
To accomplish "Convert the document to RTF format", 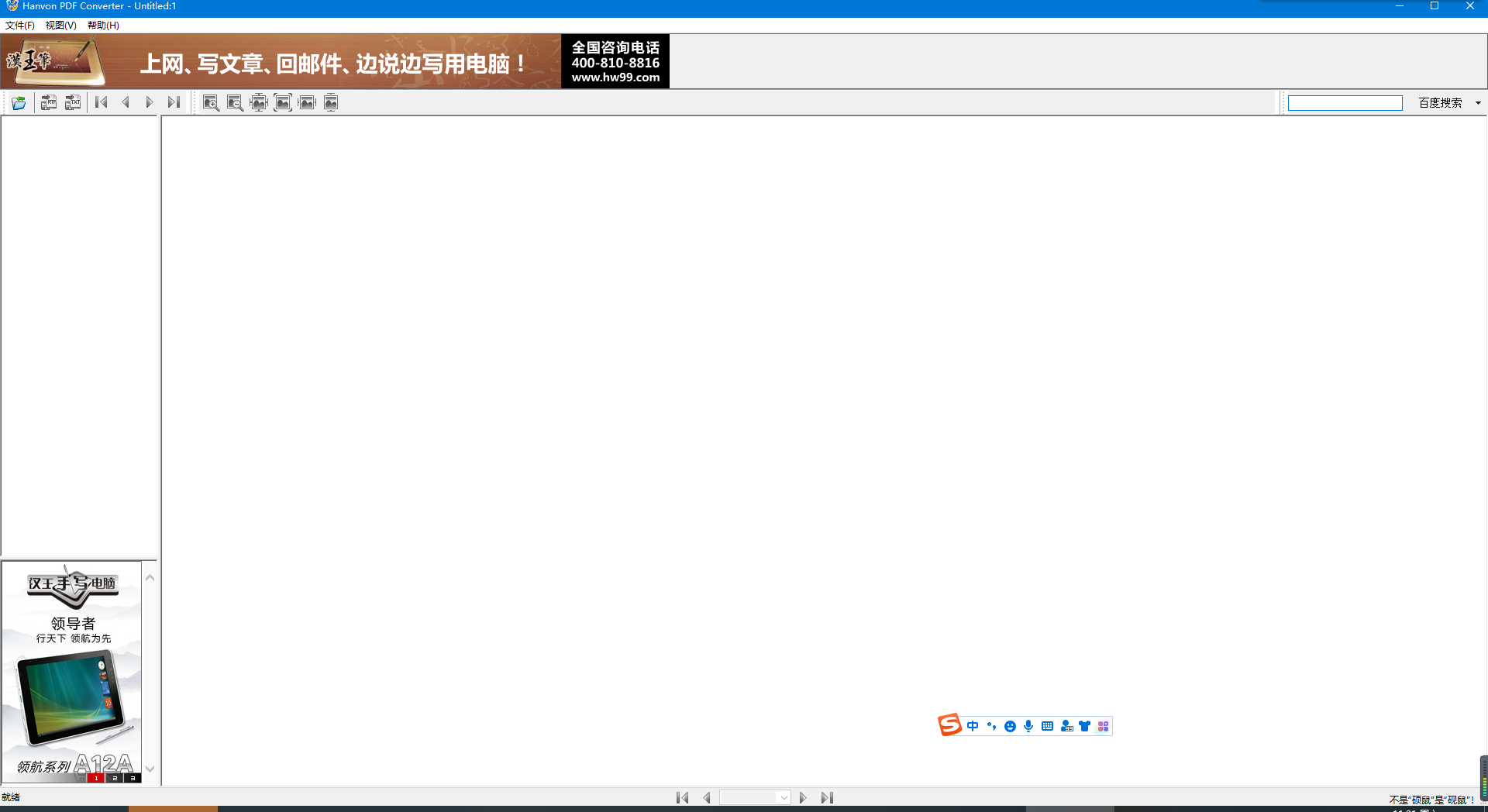I will click(x=49, y=102).
